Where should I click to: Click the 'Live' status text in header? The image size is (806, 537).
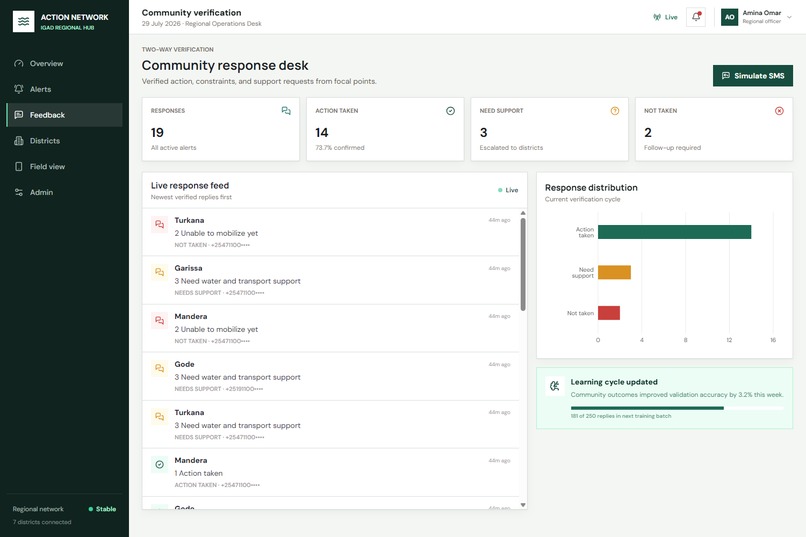(671, 17)
